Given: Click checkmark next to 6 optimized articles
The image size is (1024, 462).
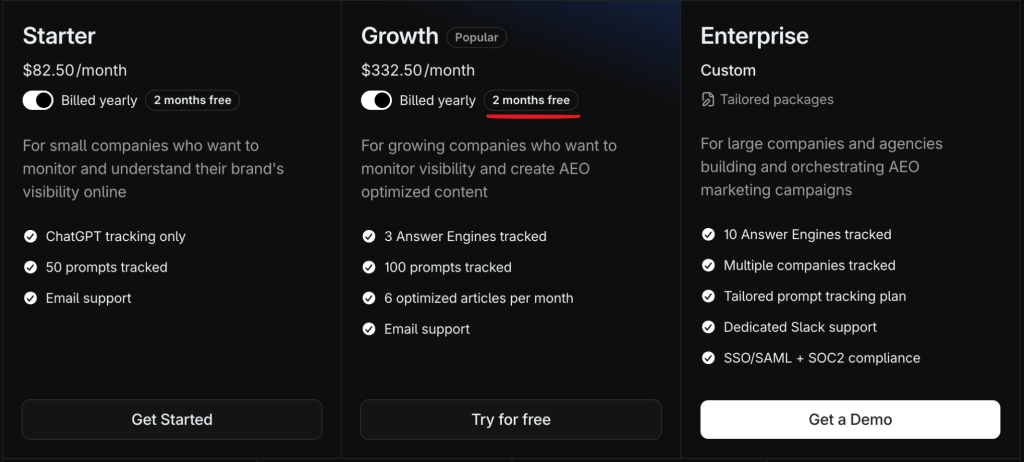Looking at the screenshot, I should pos(368,298).
